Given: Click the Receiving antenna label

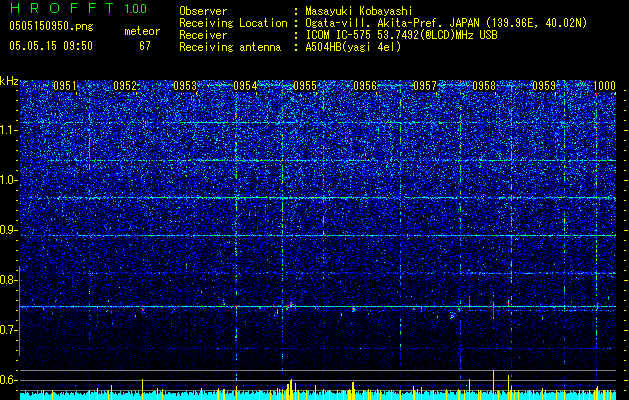Looking at the screenshot, I should (x=230, y=47).
